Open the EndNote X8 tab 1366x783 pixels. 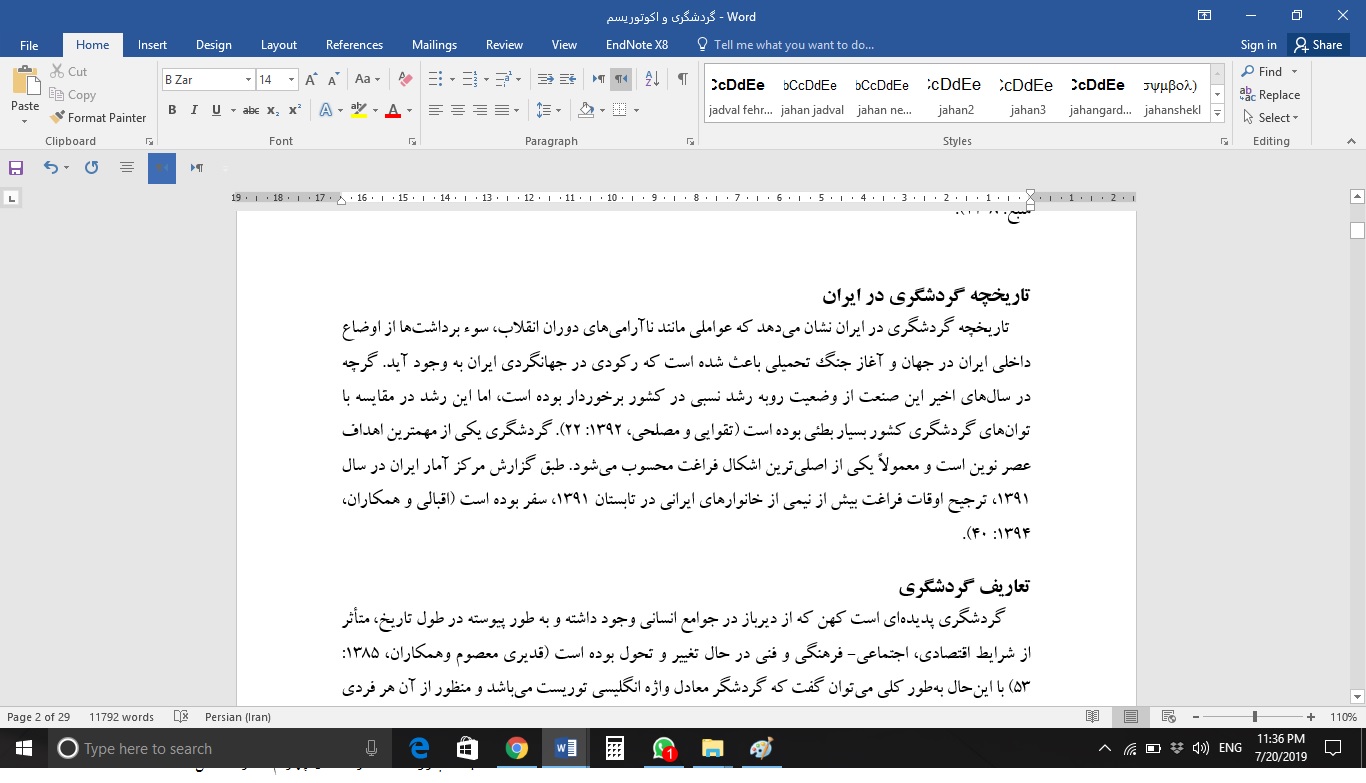[636, 44]
